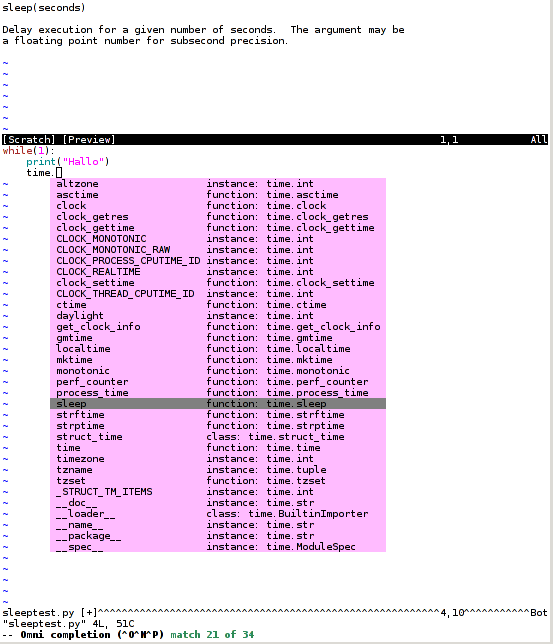Select the __doc__ entry
The height and width of the screenshot is (644, 553).
[x=218, y=503]
